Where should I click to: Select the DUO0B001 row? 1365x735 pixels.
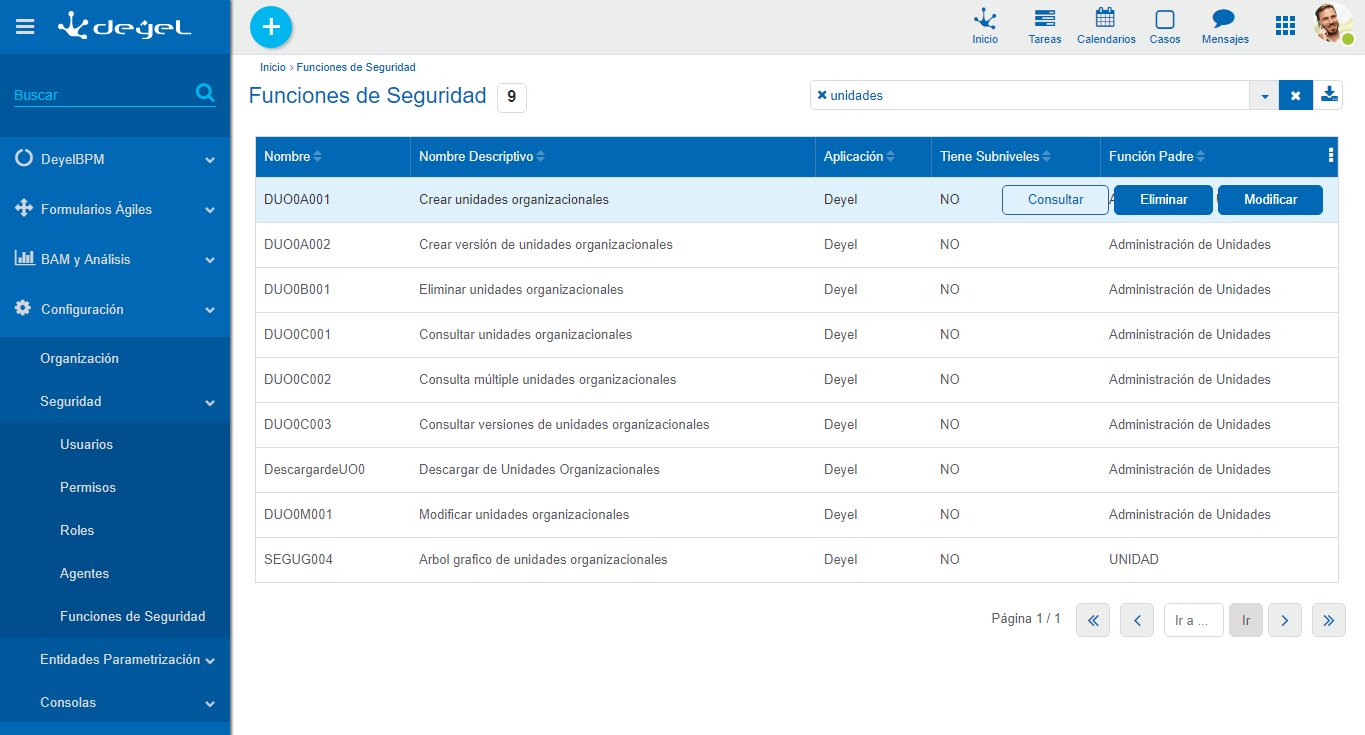797,290
